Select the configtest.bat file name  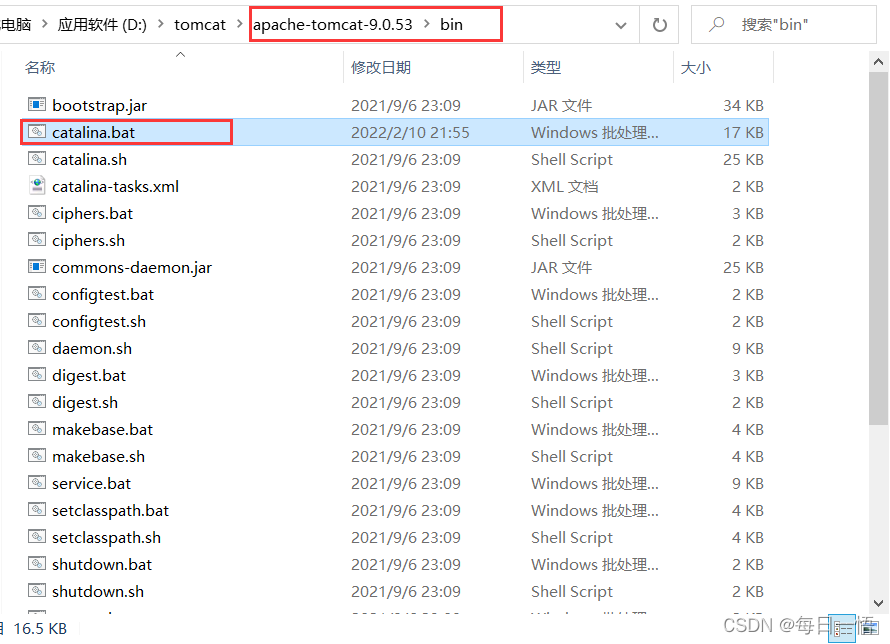(103, 294)
